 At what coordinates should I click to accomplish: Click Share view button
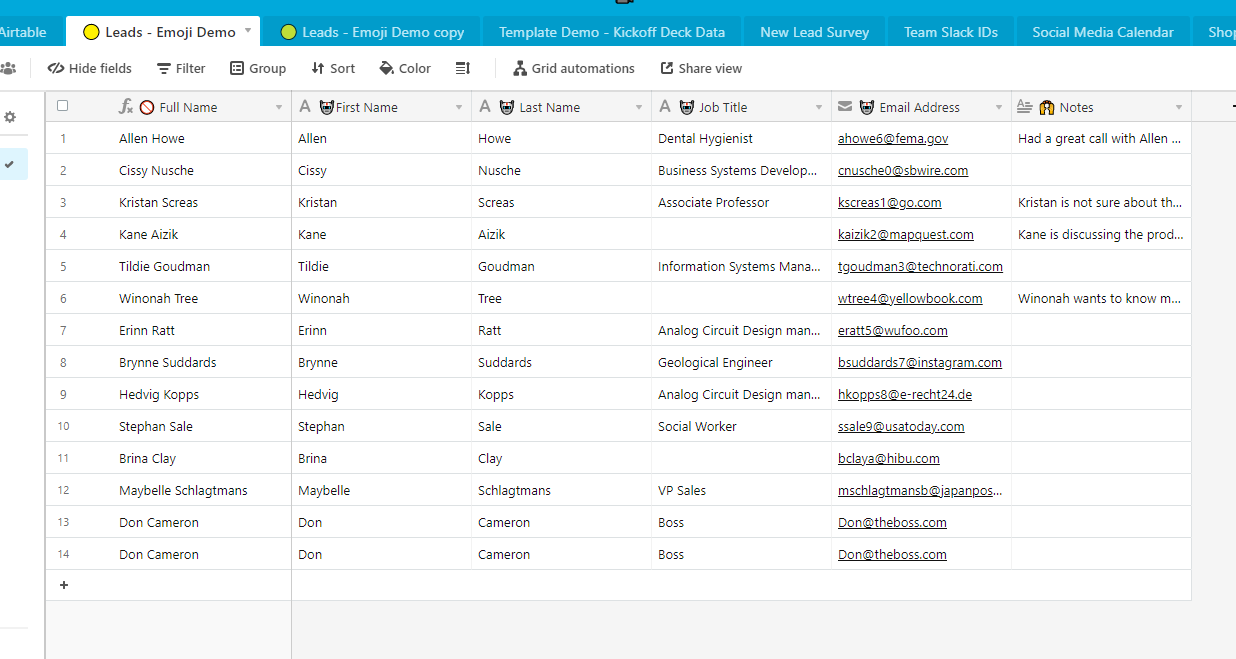coord(701,68)
